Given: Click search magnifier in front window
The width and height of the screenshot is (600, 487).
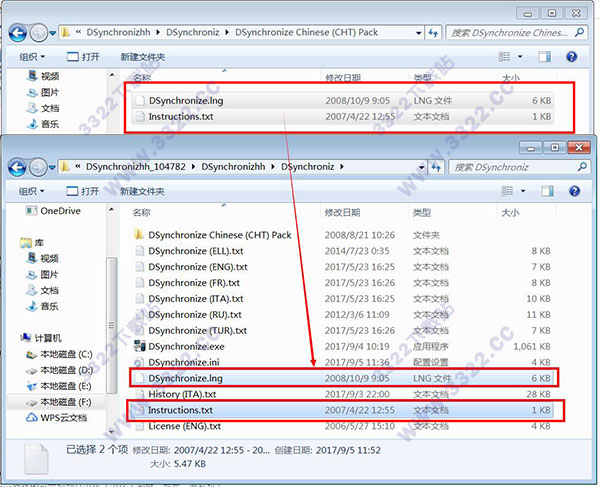Looking at the screenshot, I should point(582,167).
